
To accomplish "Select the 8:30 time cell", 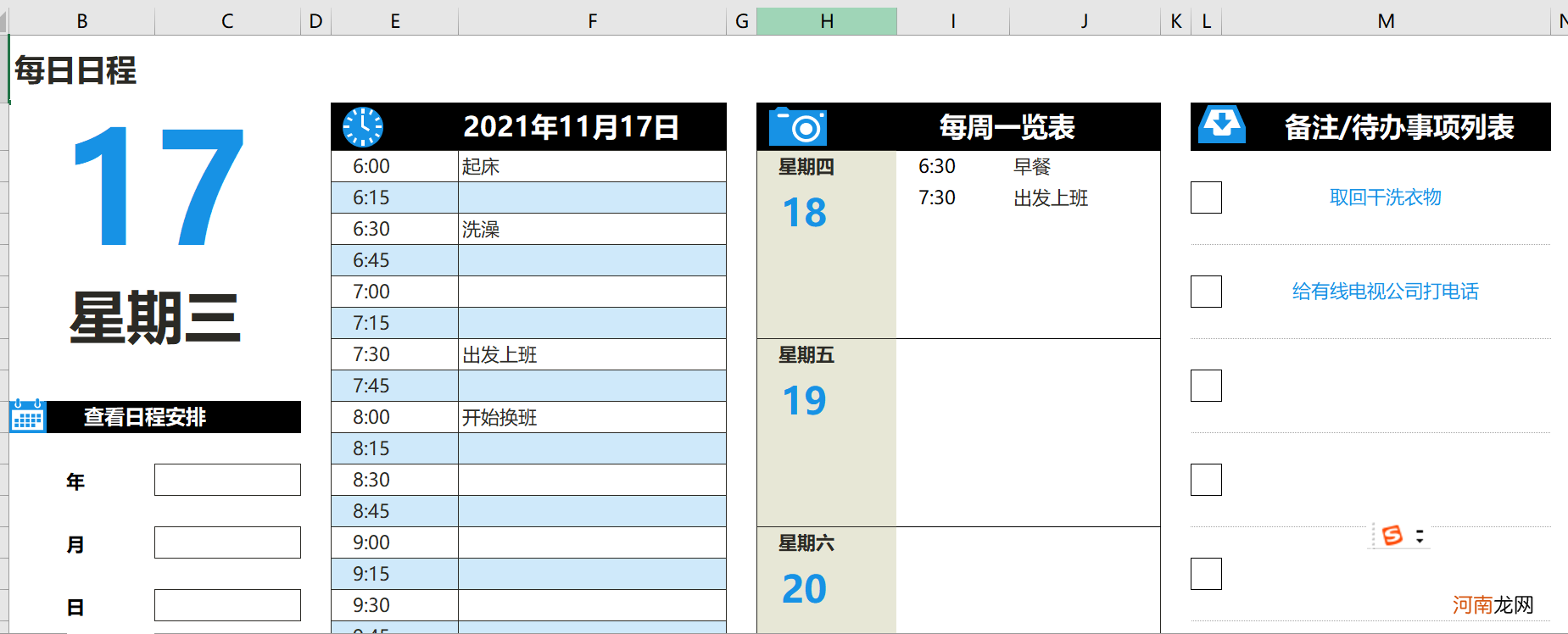I will pos(395,480).
